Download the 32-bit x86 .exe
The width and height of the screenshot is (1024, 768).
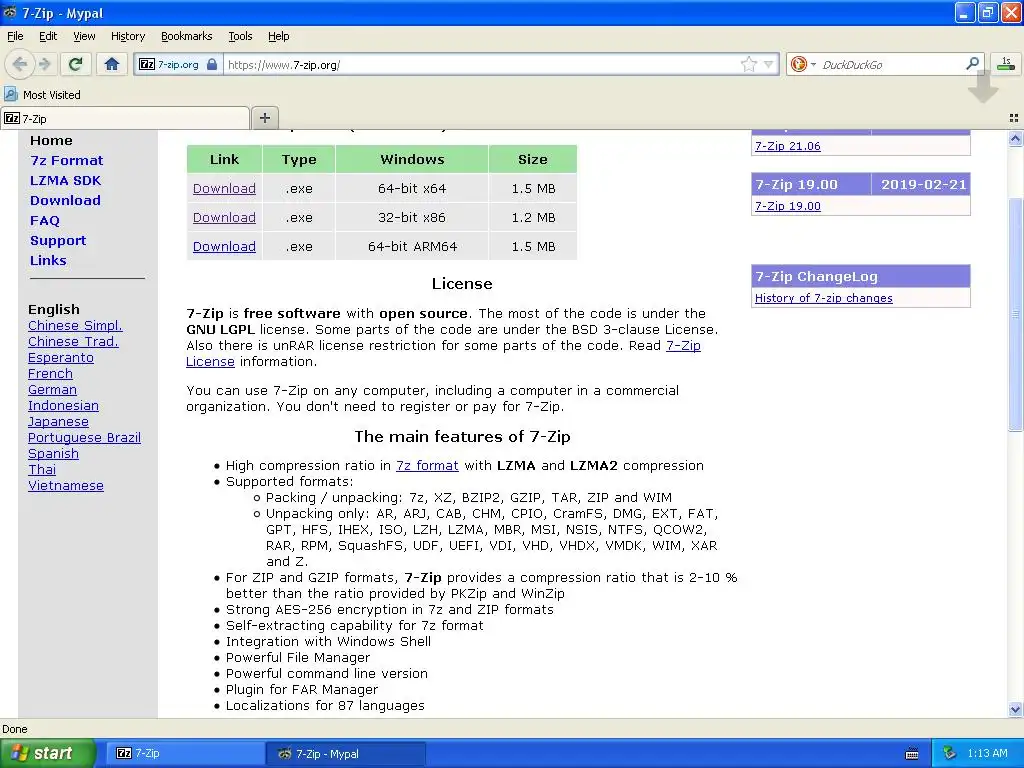point(224,217)
